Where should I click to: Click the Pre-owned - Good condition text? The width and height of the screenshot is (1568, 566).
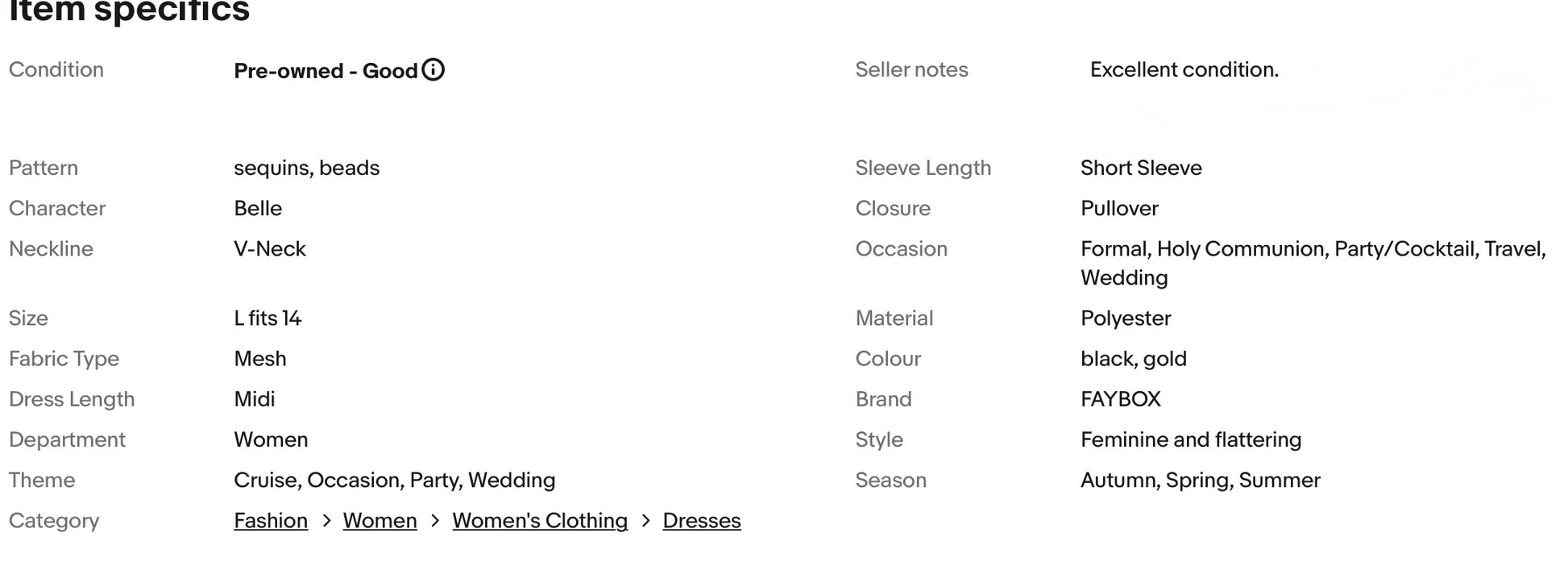326,71
